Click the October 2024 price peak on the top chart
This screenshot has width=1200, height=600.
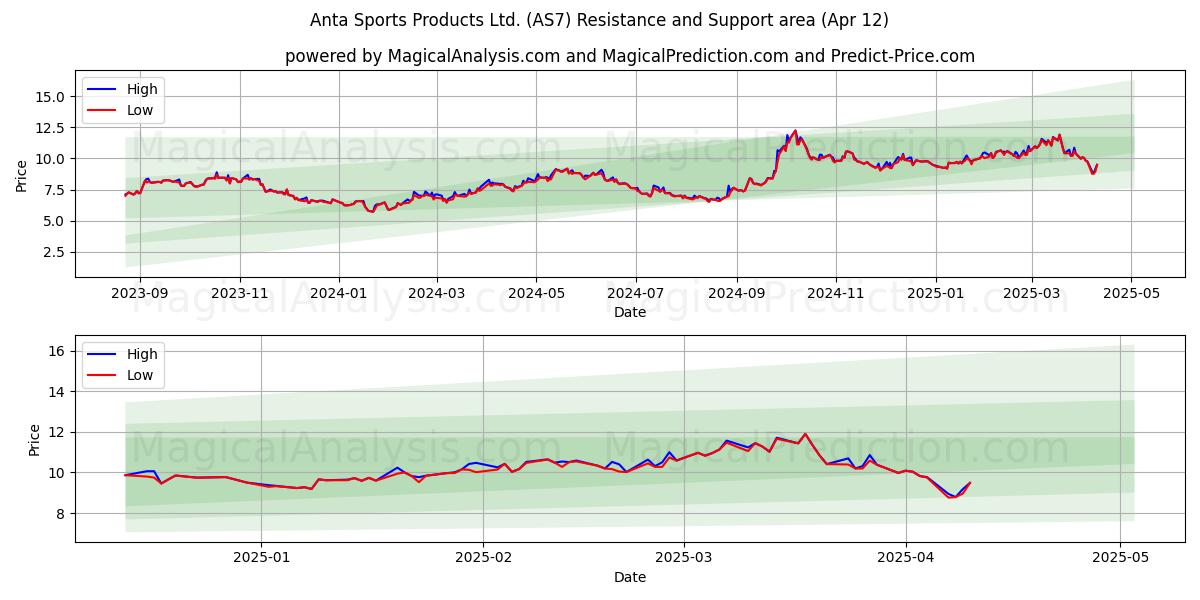pyautogui.click(x=795, y=131)
